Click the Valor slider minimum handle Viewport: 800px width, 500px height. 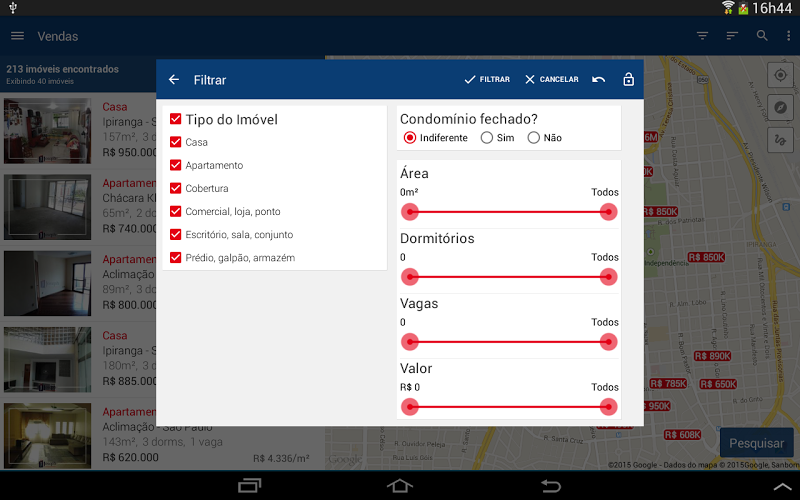pyautogui.click(x=410, y=407)
